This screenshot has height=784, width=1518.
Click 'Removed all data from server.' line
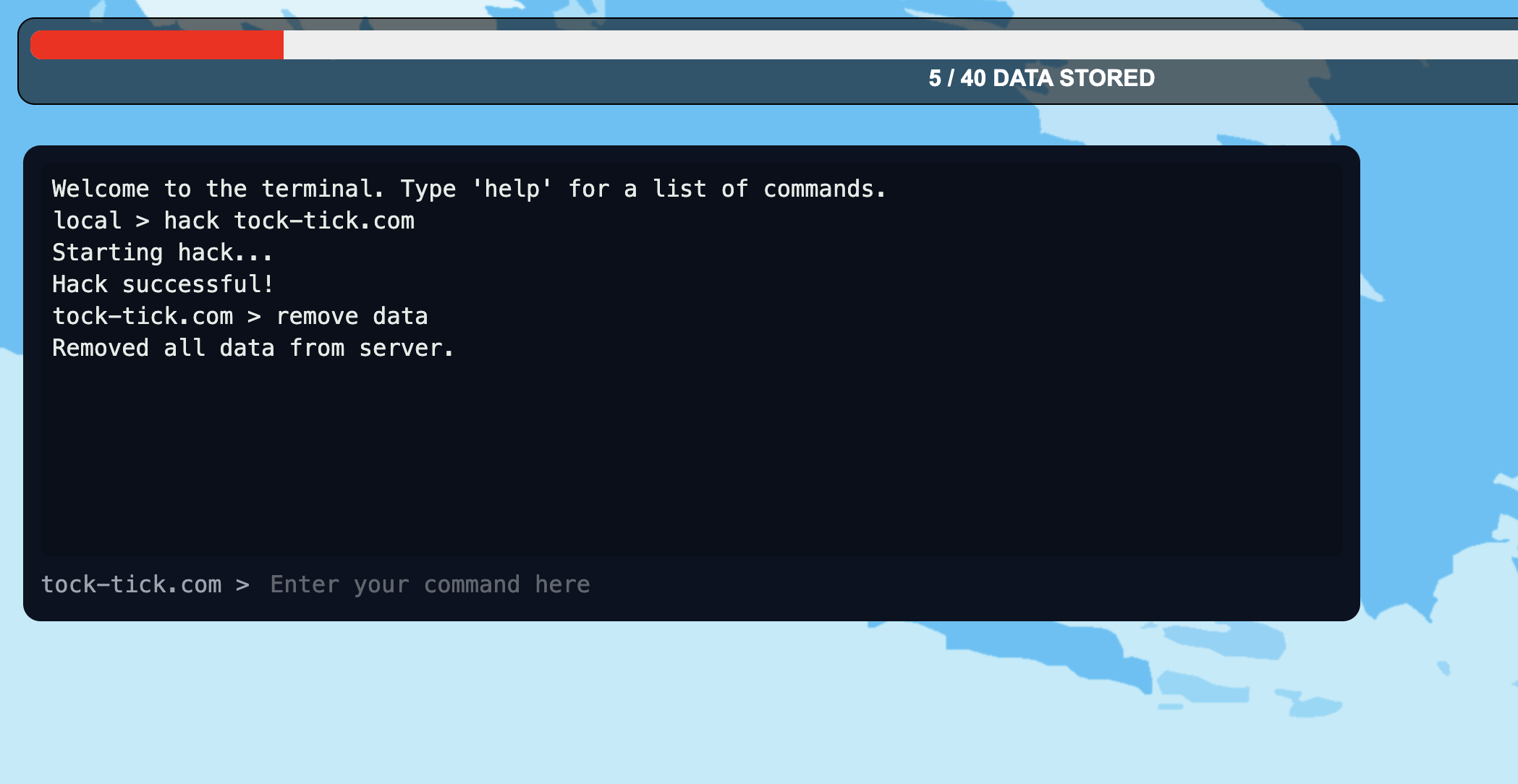coord(253,348)
